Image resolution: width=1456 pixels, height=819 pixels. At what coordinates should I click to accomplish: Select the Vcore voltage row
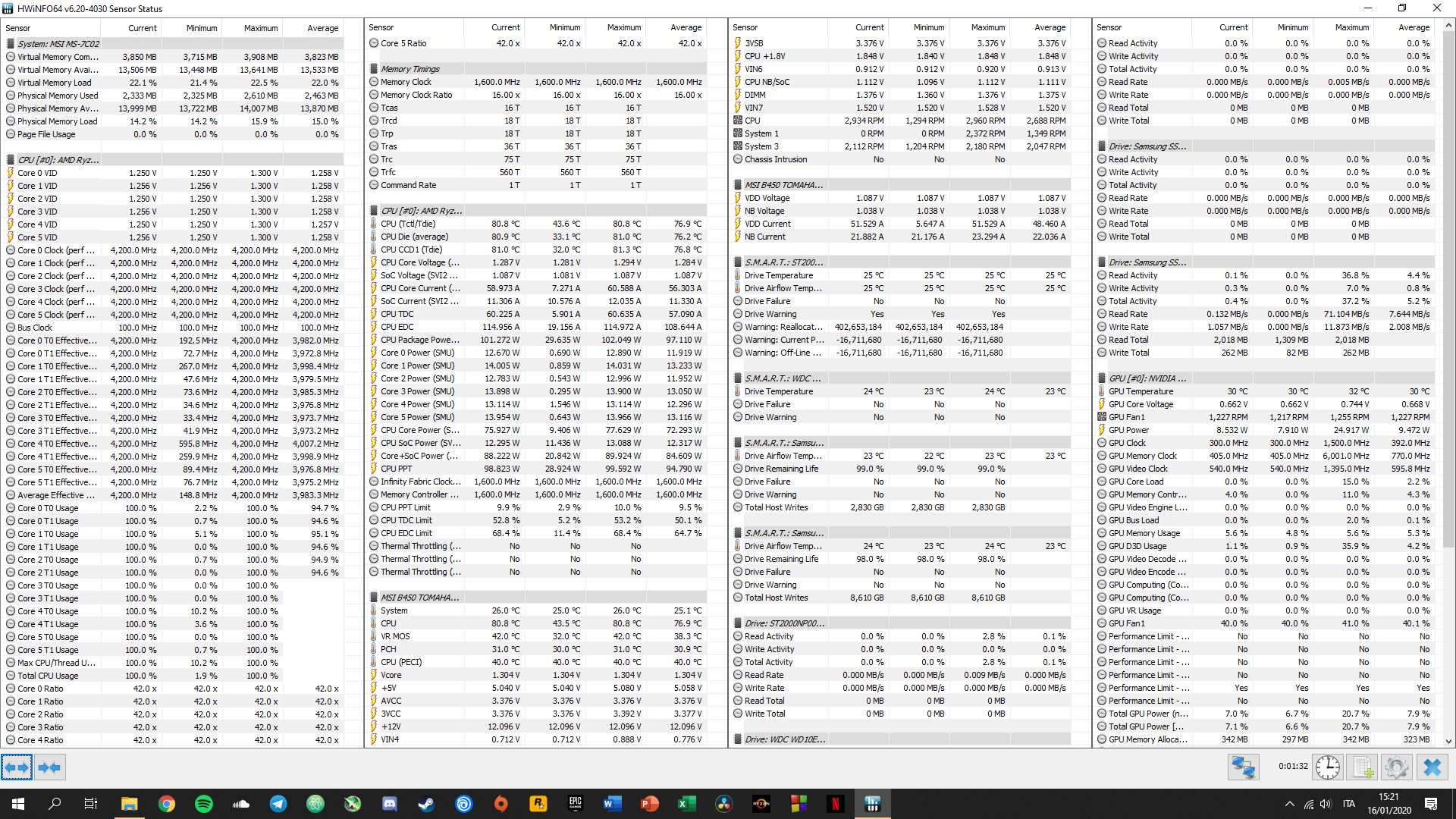(x=536, y=675)
